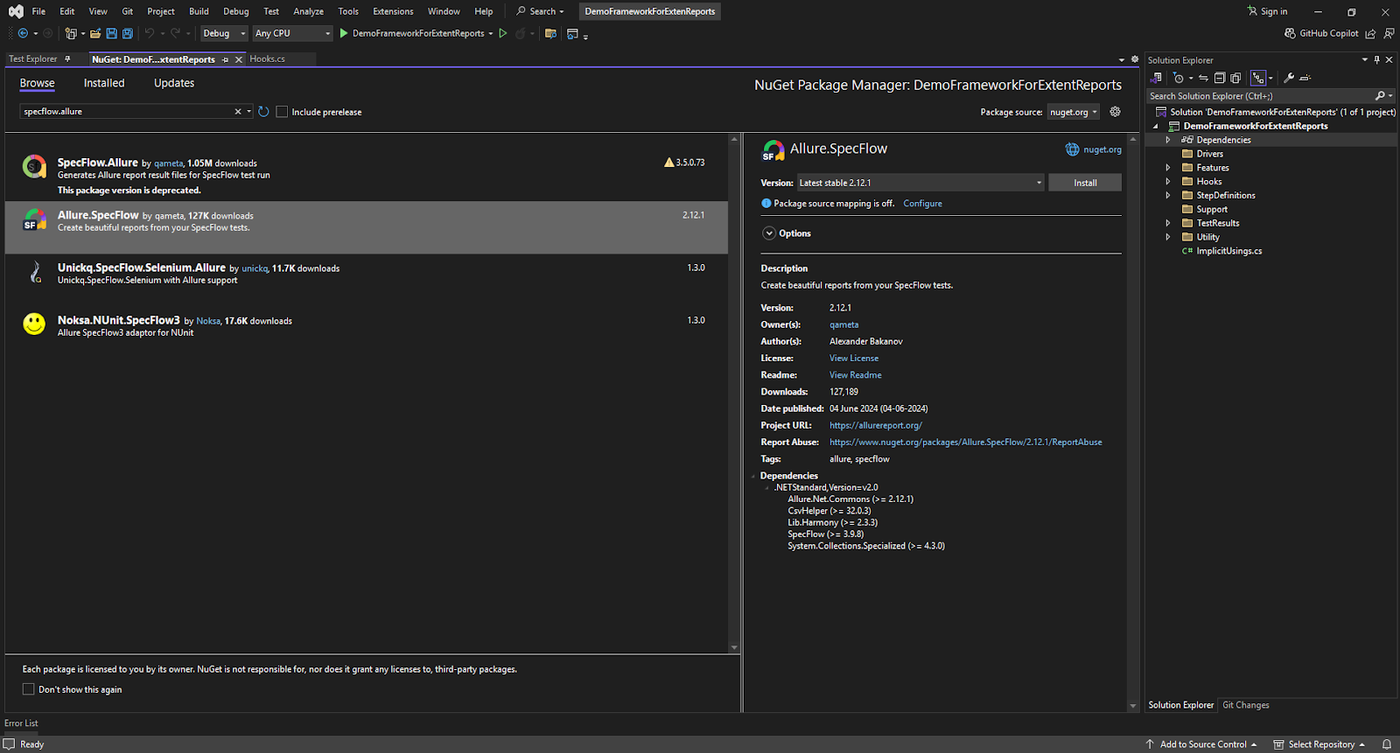Open Solution Explorer properties wrench icon
The width and height of the screenshot is (1400, 753).
click(1289, 78)
